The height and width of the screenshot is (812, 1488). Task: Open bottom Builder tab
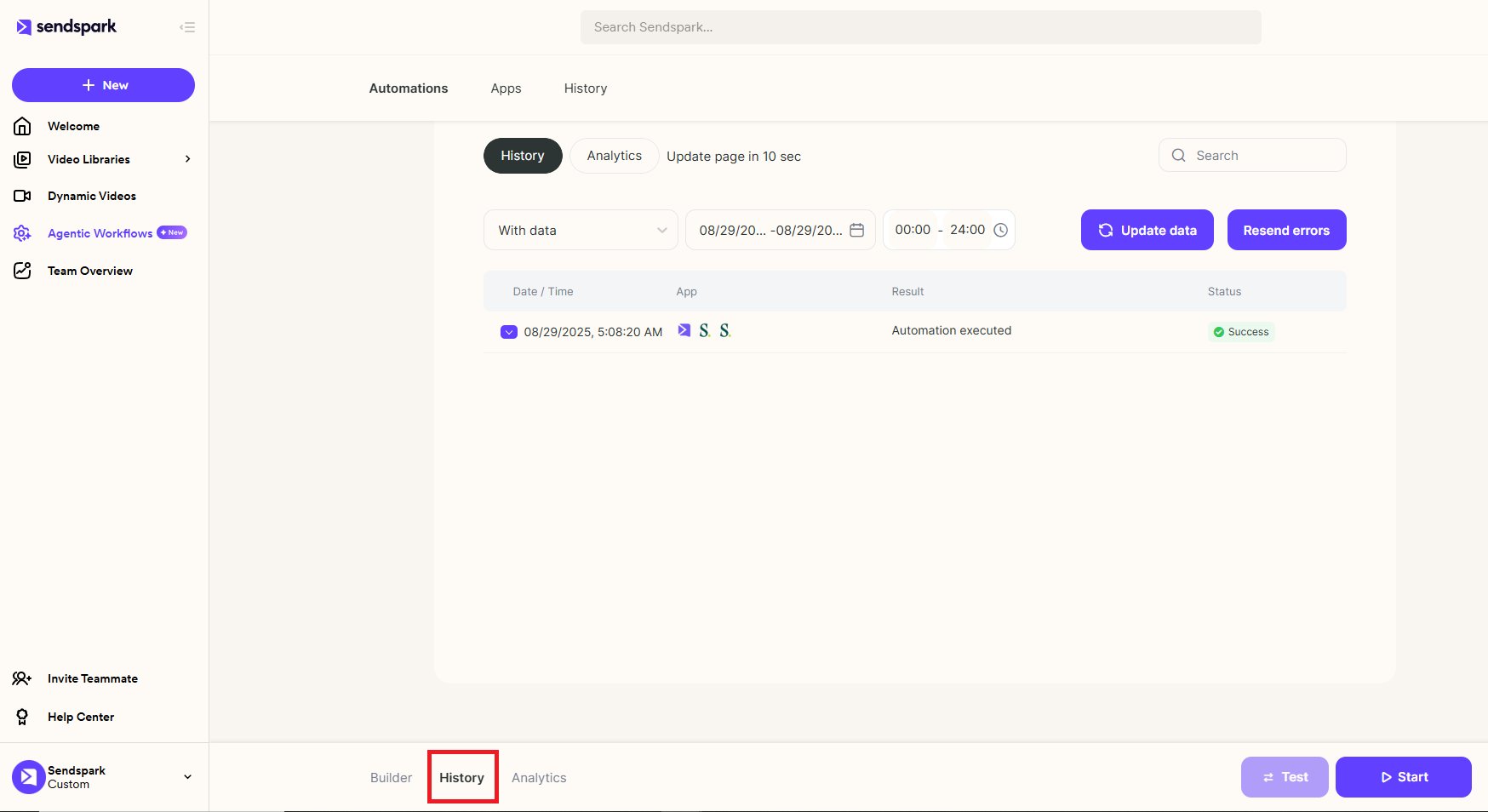391,777
